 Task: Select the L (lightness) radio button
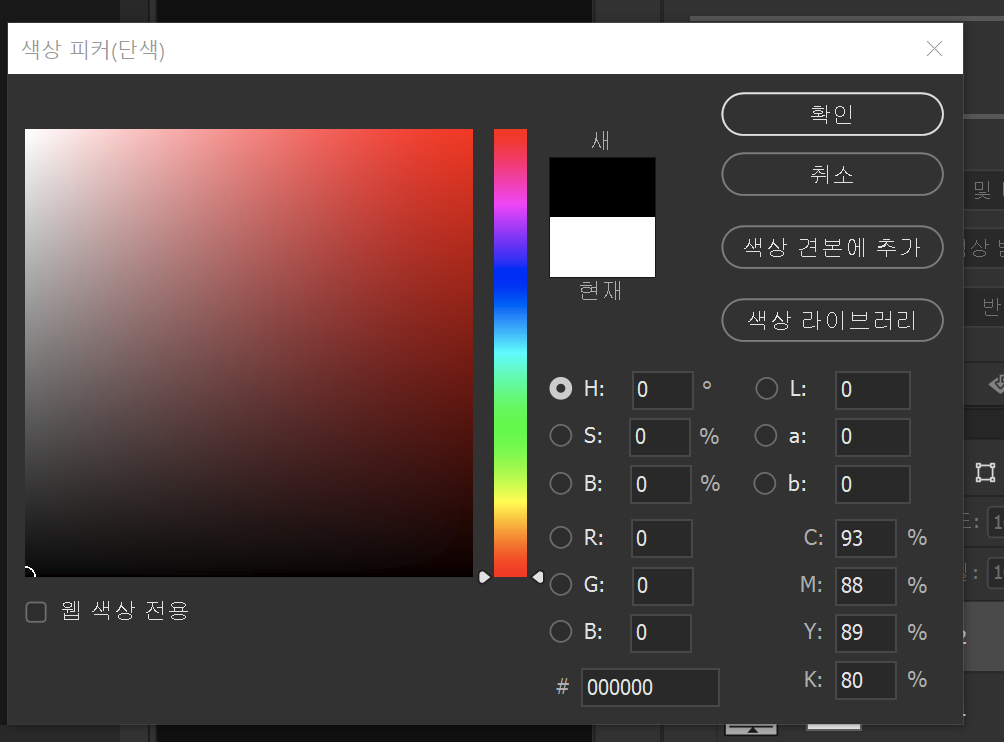(766, 389)
